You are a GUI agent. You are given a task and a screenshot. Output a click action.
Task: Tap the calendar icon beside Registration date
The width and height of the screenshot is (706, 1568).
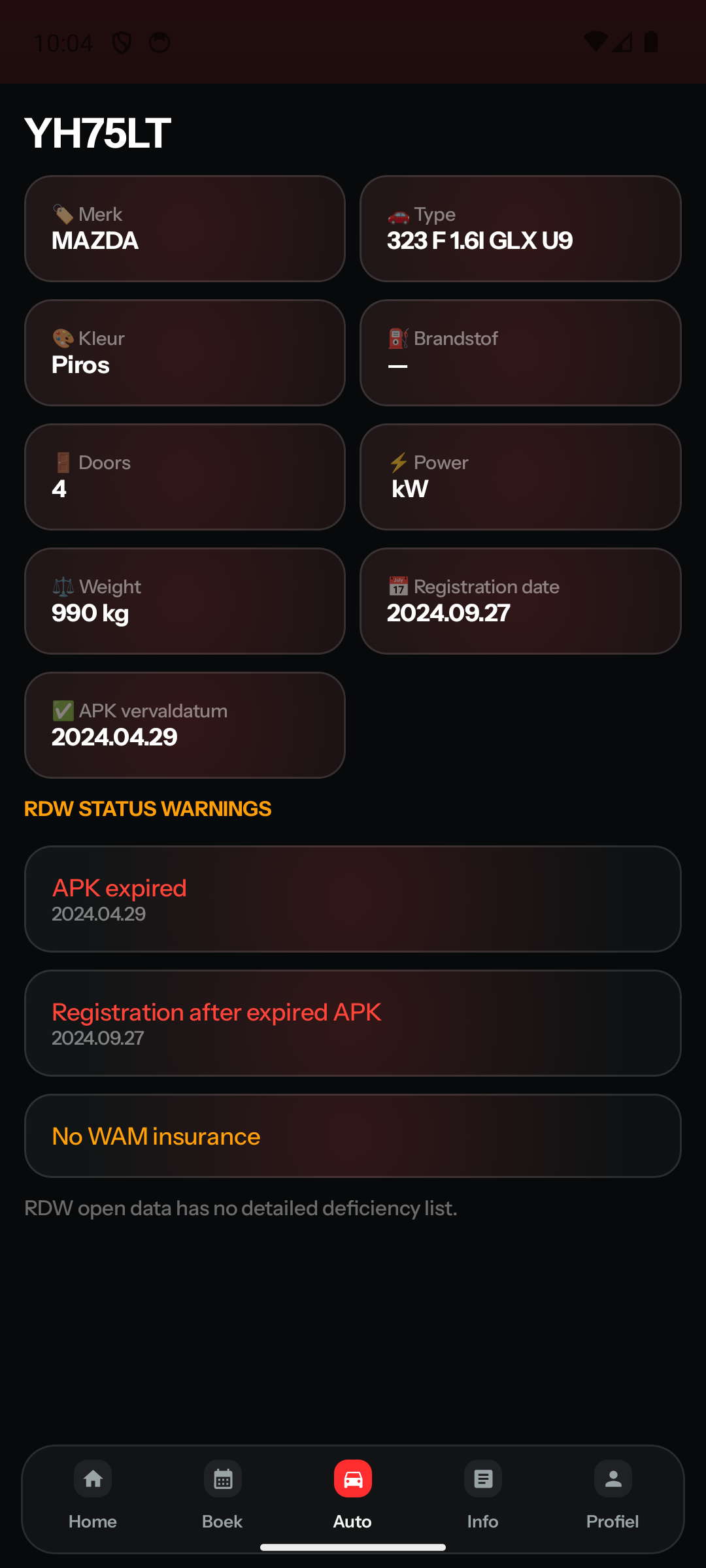(399, 587)
